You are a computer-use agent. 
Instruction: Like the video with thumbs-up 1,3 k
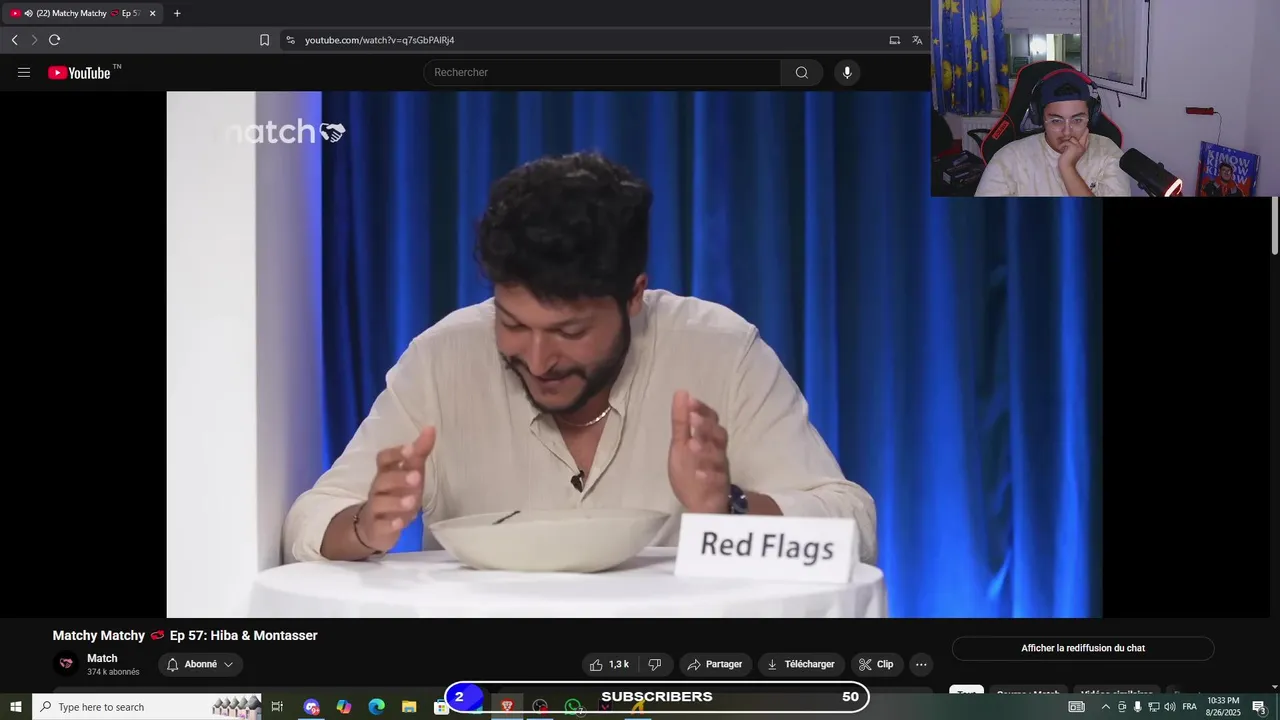(610, 664)
